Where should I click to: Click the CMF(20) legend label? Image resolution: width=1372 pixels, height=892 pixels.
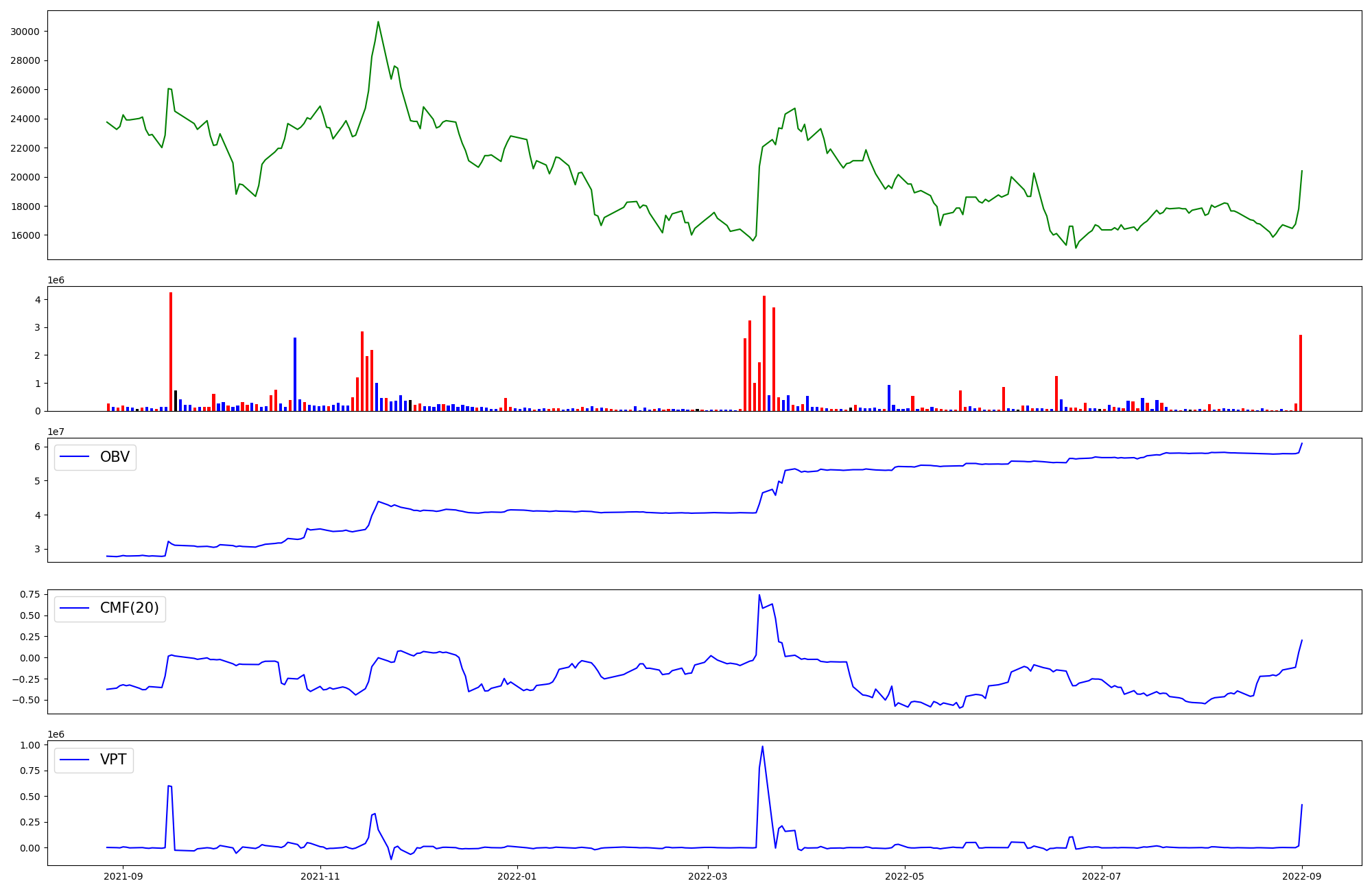[129, 609]
